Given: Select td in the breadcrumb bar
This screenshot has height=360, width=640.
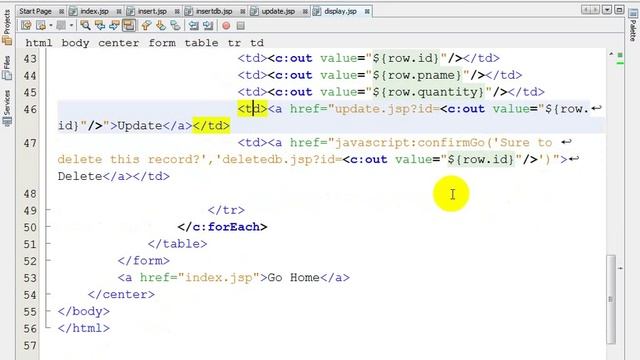Looking at the screenshot, I should 257,43.
